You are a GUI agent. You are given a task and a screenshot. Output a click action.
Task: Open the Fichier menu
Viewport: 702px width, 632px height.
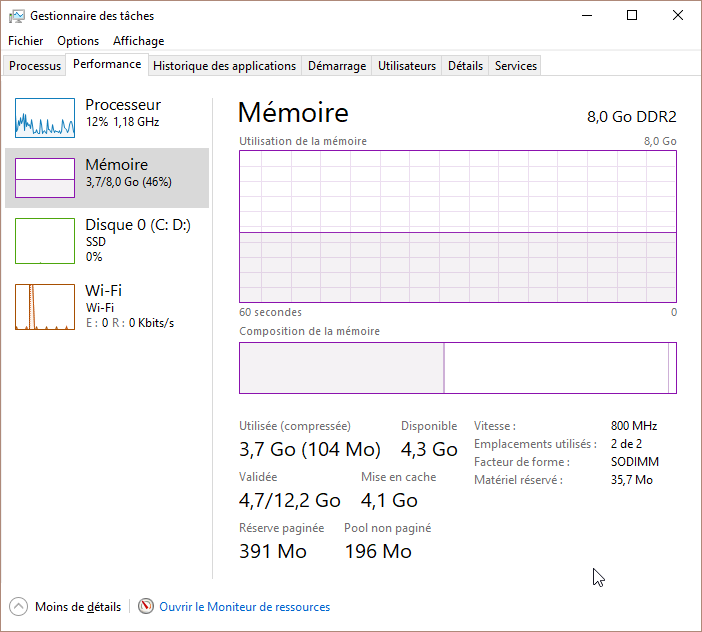pyautogui.click(x=26, y=41)
